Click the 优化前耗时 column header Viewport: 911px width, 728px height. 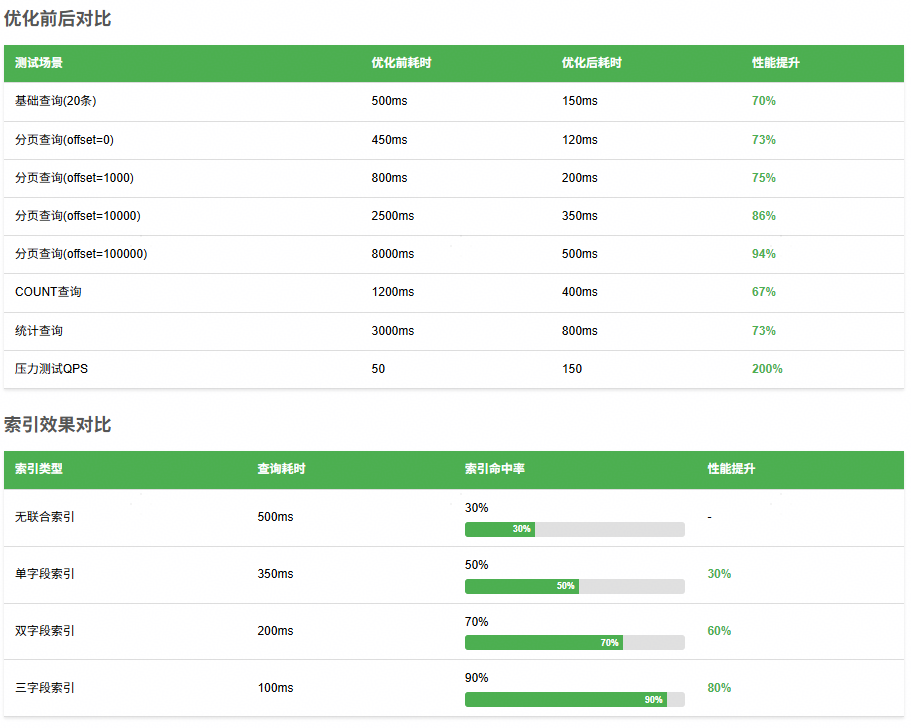pyautogui.click(x=401, y=63)
